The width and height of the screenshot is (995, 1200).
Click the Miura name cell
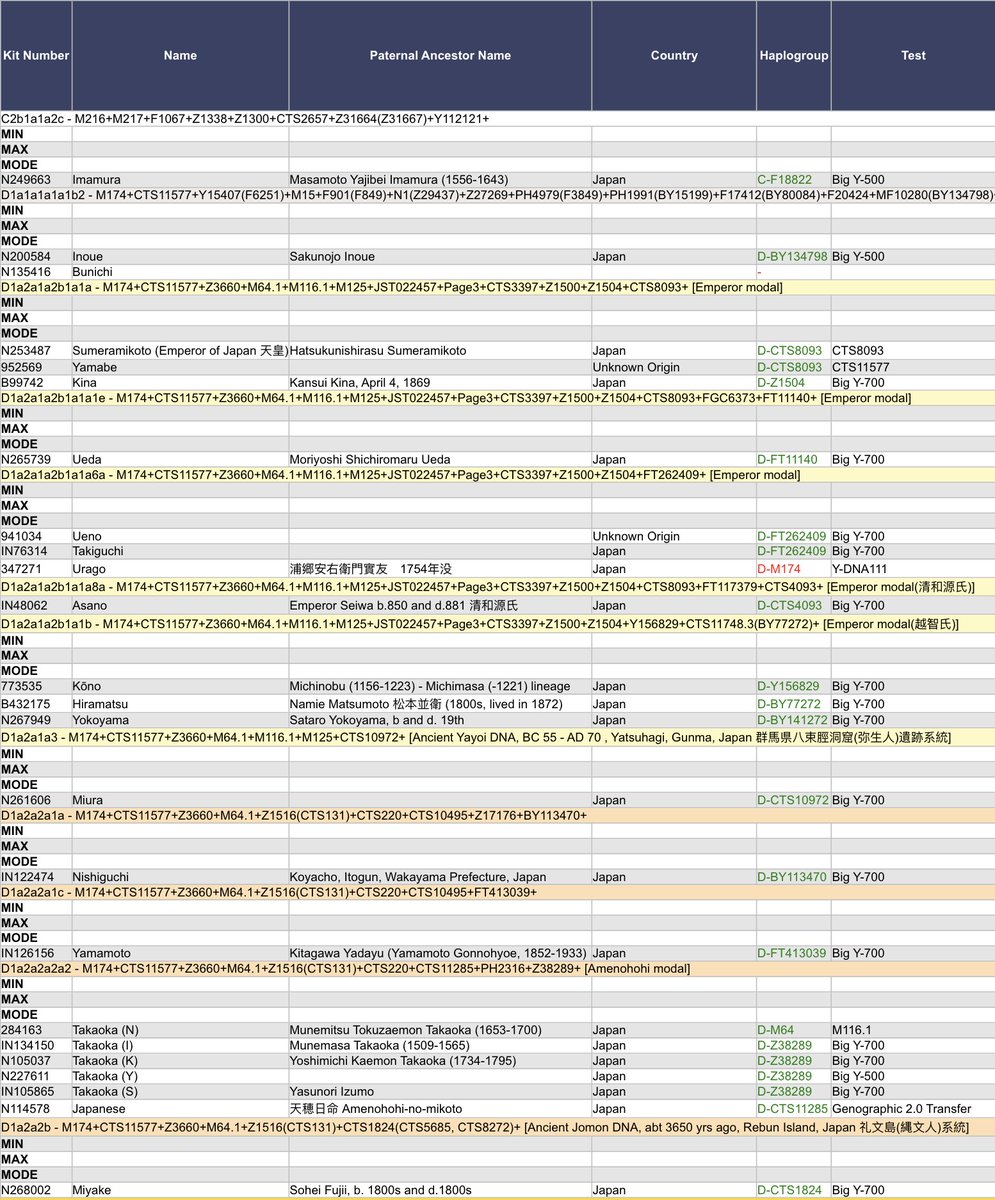tap(180, 801)
